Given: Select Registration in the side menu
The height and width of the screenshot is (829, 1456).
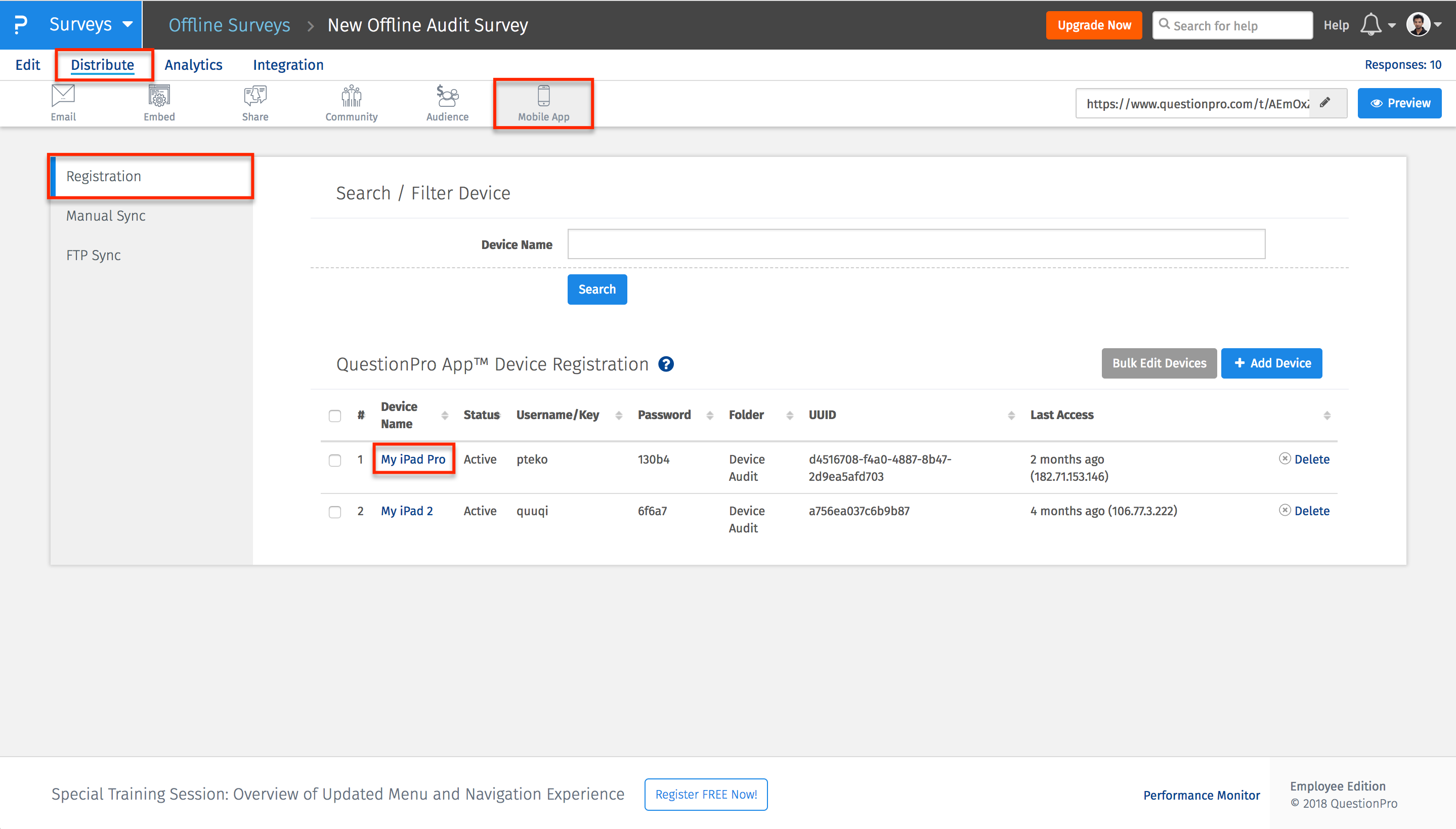Looking at the screenshot, I should tap(151, 176).
